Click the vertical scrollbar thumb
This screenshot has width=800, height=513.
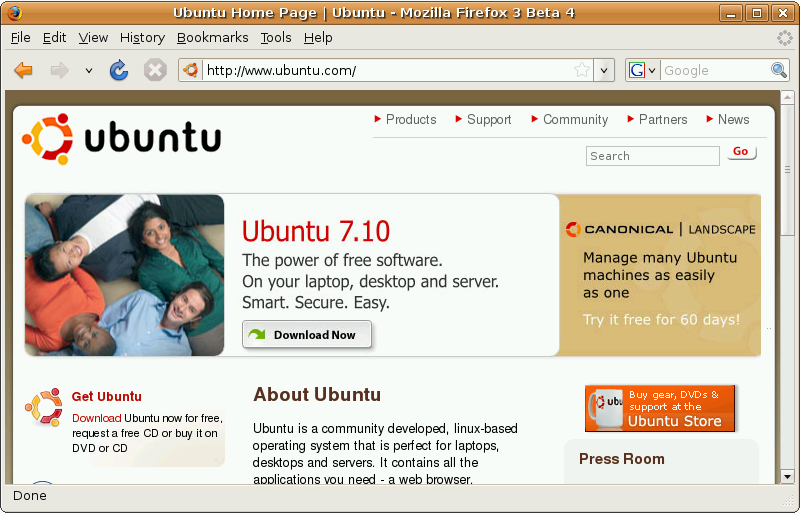[x=787, y=169]
